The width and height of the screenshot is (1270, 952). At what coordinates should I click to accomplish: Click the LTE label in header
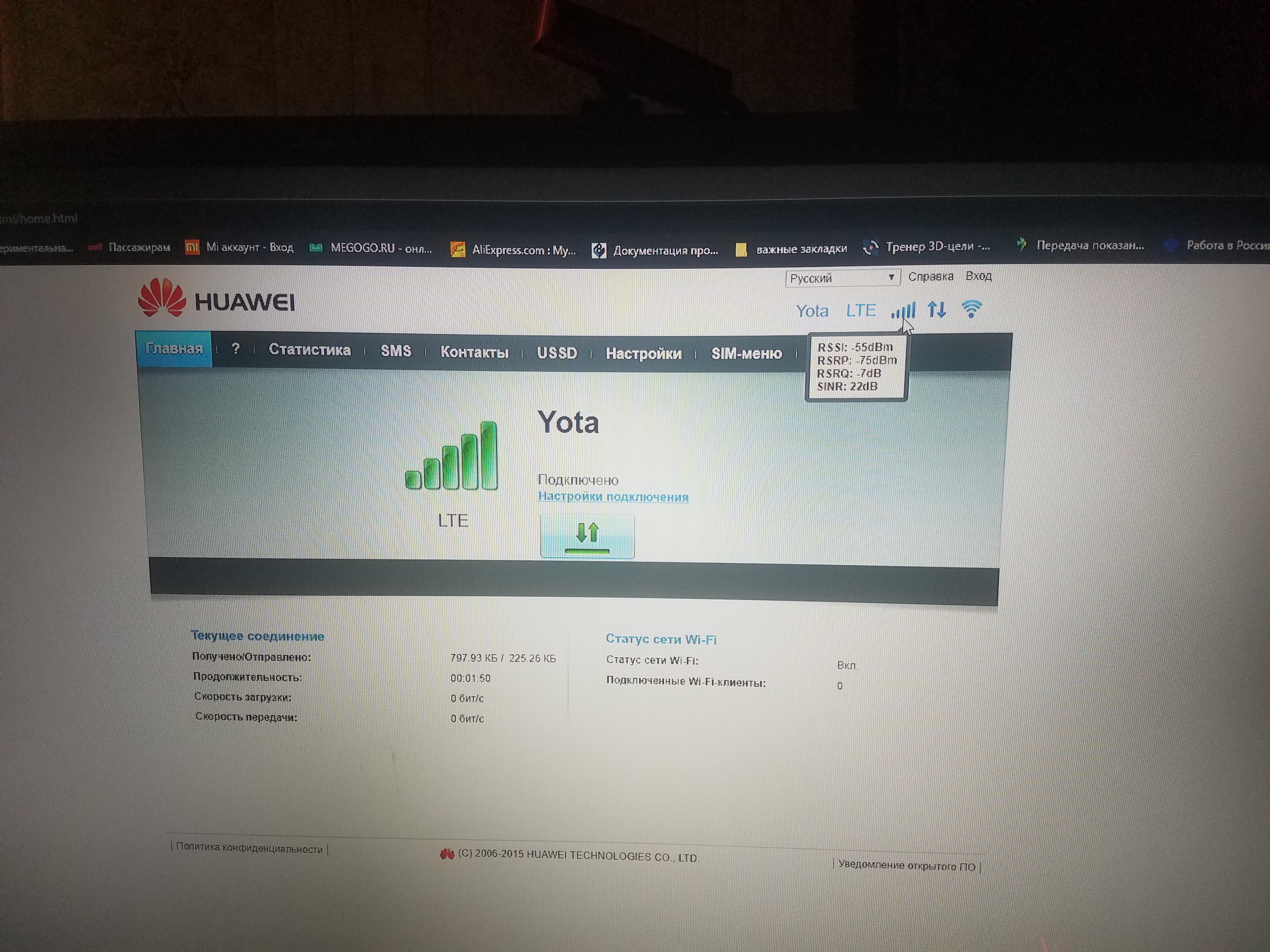861,310
